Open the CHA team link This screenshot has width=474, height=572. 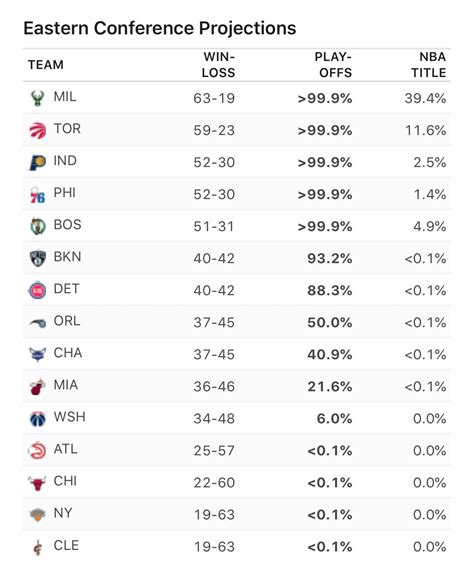tap(68, 353)
